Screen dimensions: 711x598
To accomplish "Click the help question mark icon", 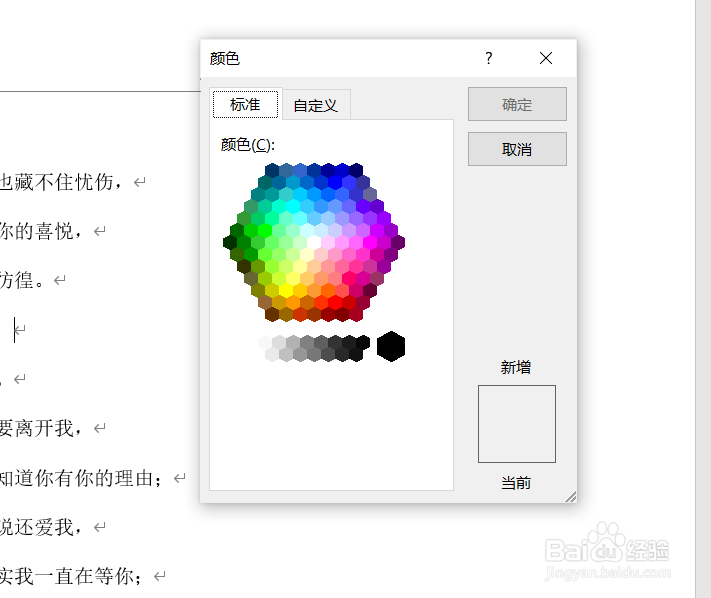I will [488, 58].
